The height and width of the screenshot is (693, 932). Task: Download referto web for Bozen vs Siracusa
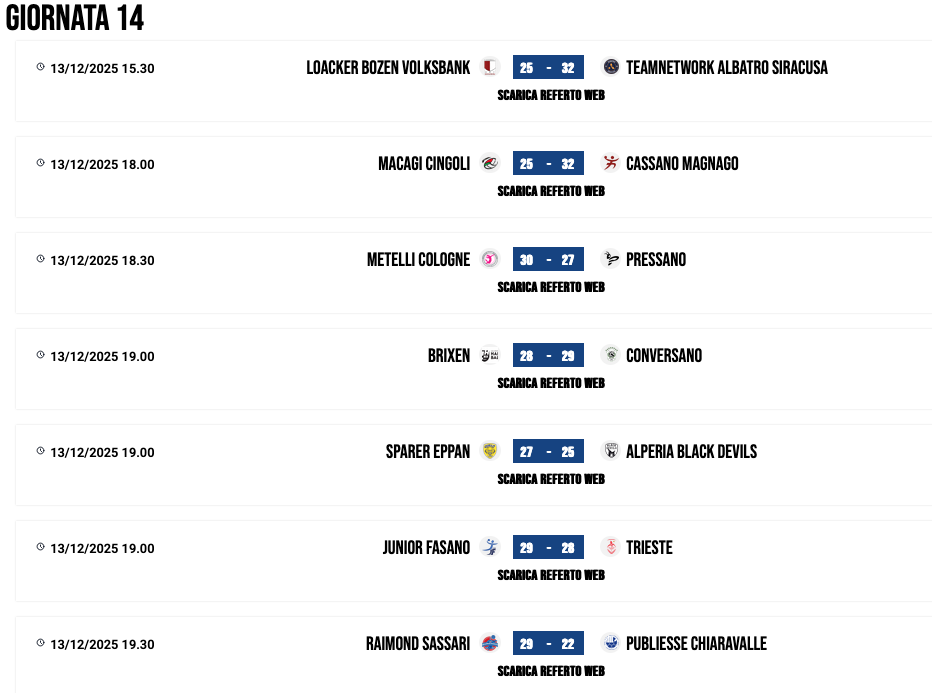tap(551, 95)
